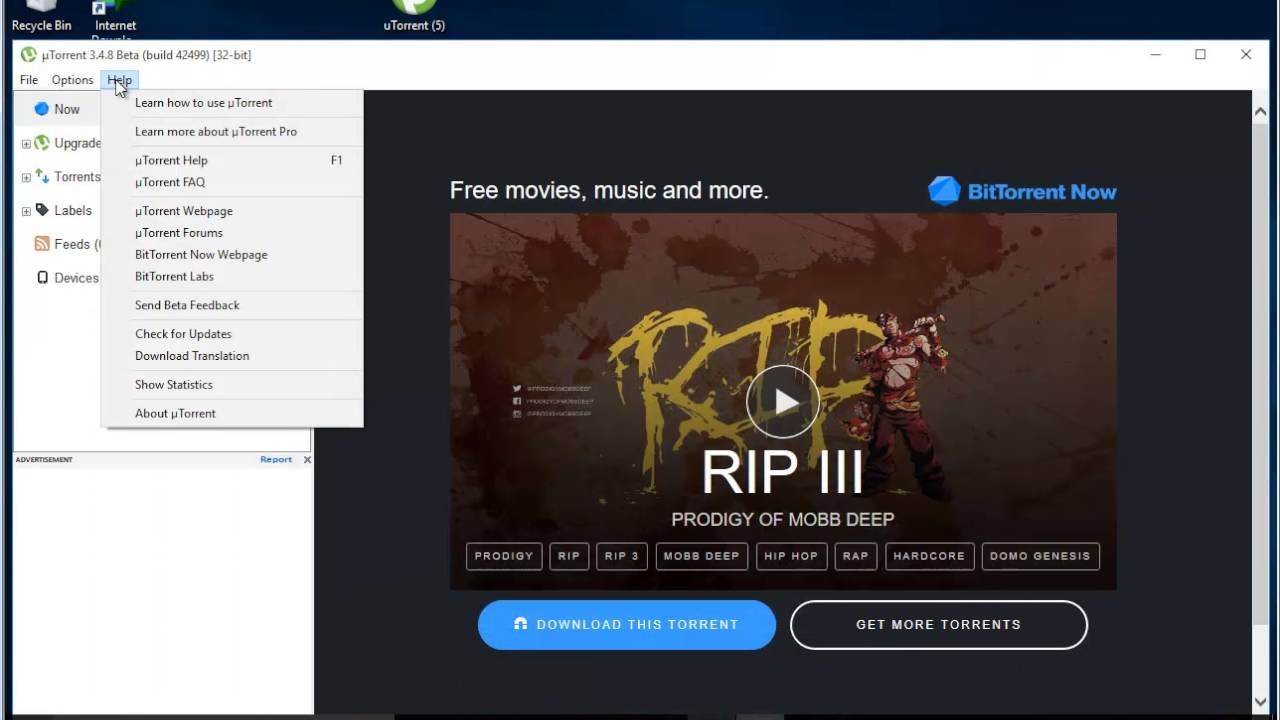Screen dimensions: 1280x720
Task: Expand the Torrents tree node
Action: click(26, 178)
